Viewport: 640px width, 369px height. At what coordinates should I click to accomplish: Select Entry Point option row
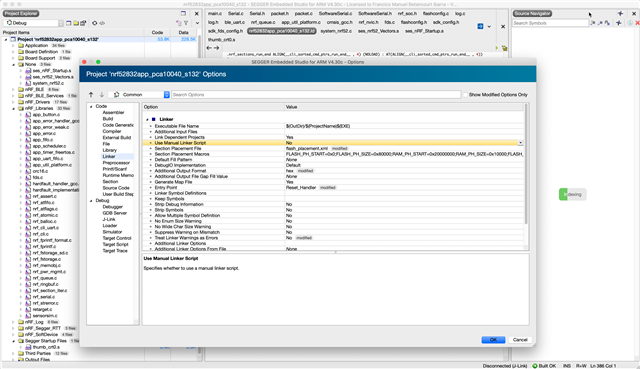coord(333,187)
